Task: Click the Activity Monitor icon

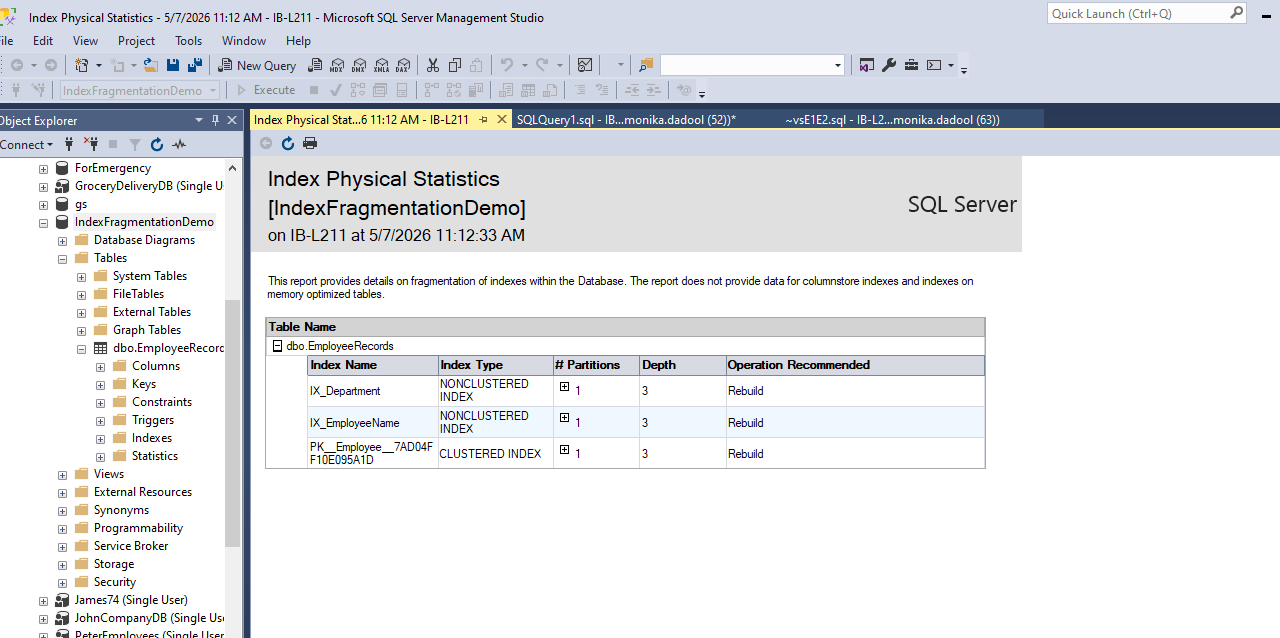Action: (586, 65)
